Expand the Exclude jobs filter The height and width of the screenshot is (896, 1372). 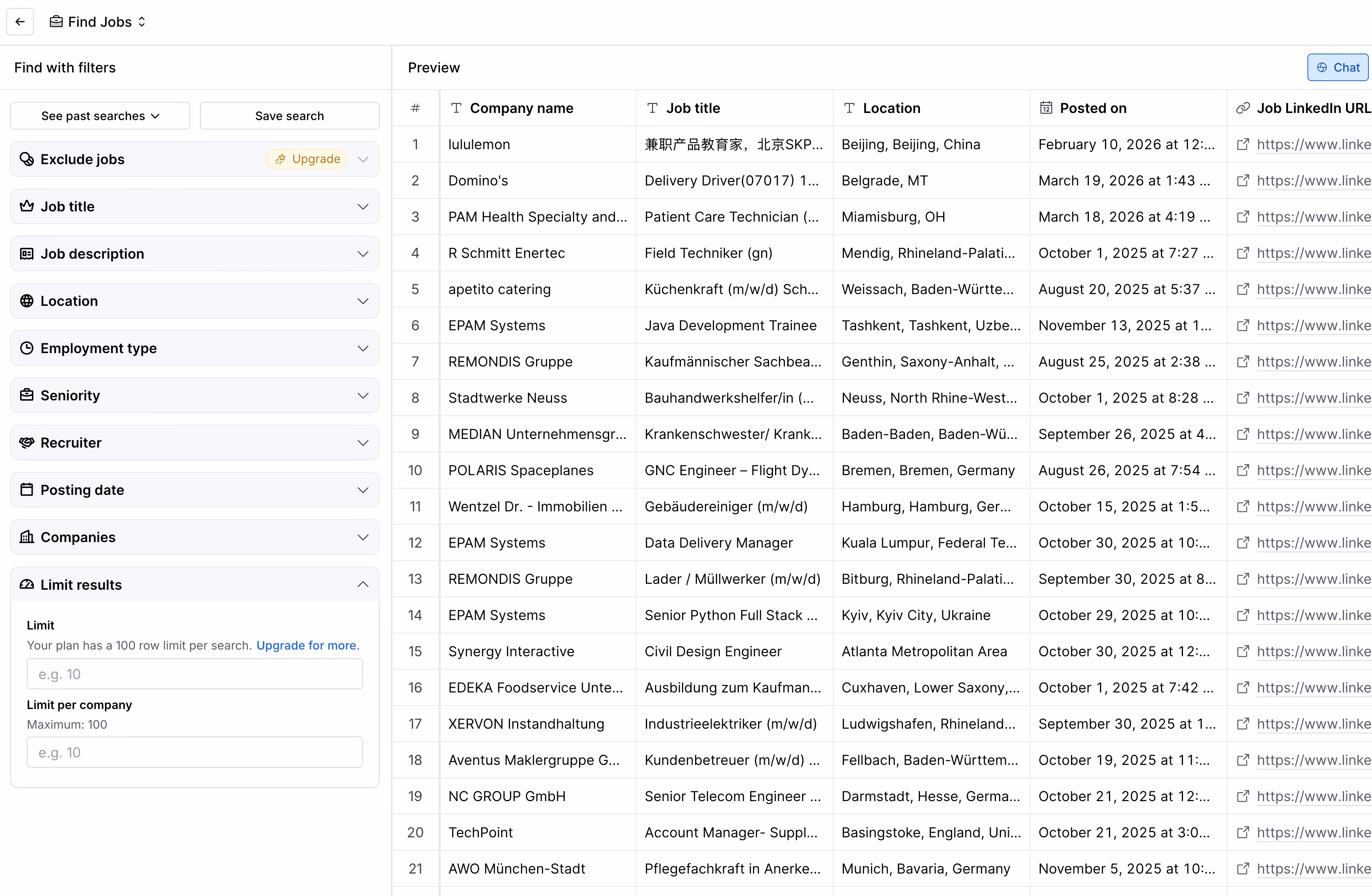click(363, 159)
